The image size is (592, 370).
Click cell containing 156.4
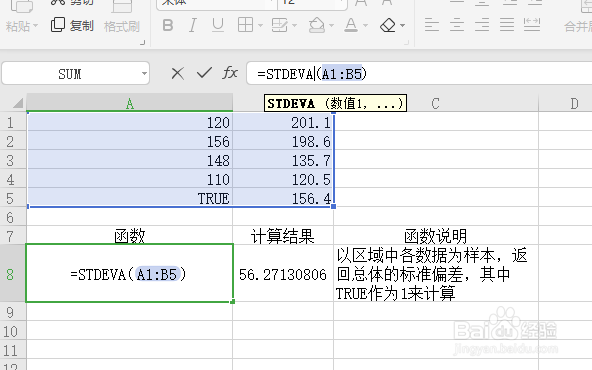[x=283, y=198]
